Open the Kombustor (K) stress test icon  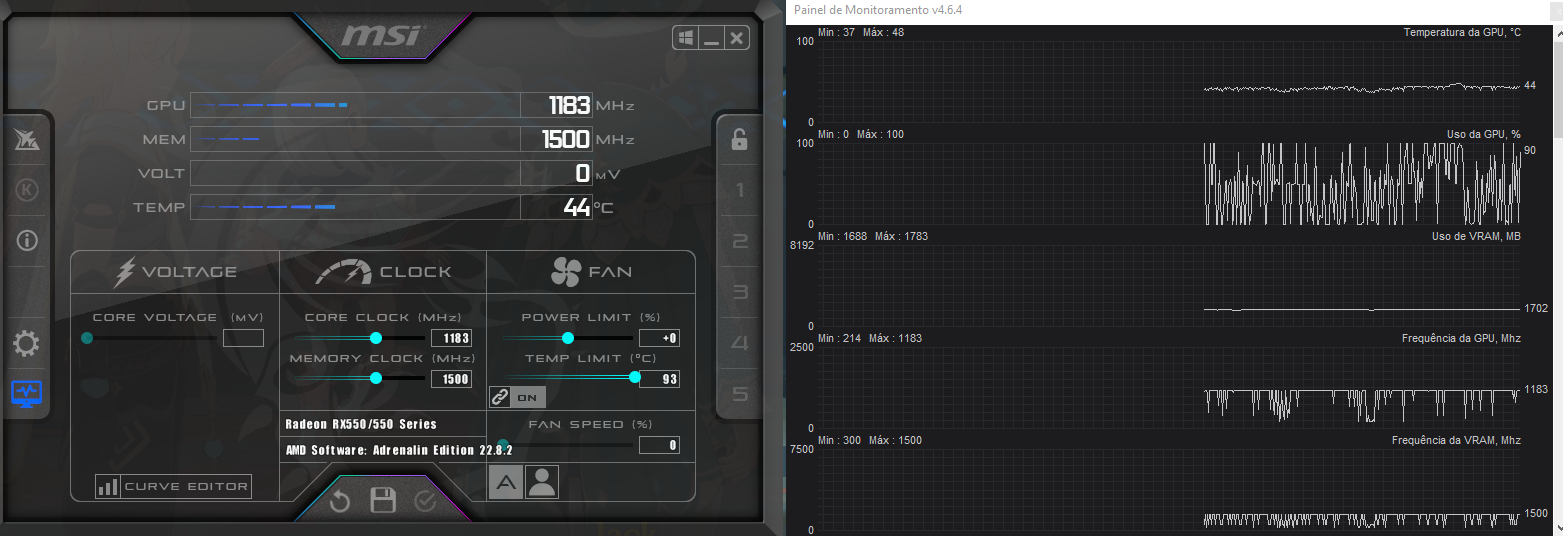tap(26, 190)
